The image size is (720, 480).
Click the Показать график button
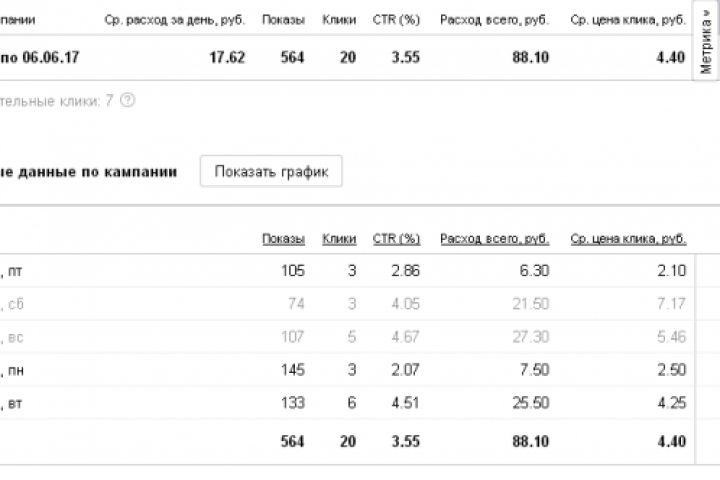[271, 171]
